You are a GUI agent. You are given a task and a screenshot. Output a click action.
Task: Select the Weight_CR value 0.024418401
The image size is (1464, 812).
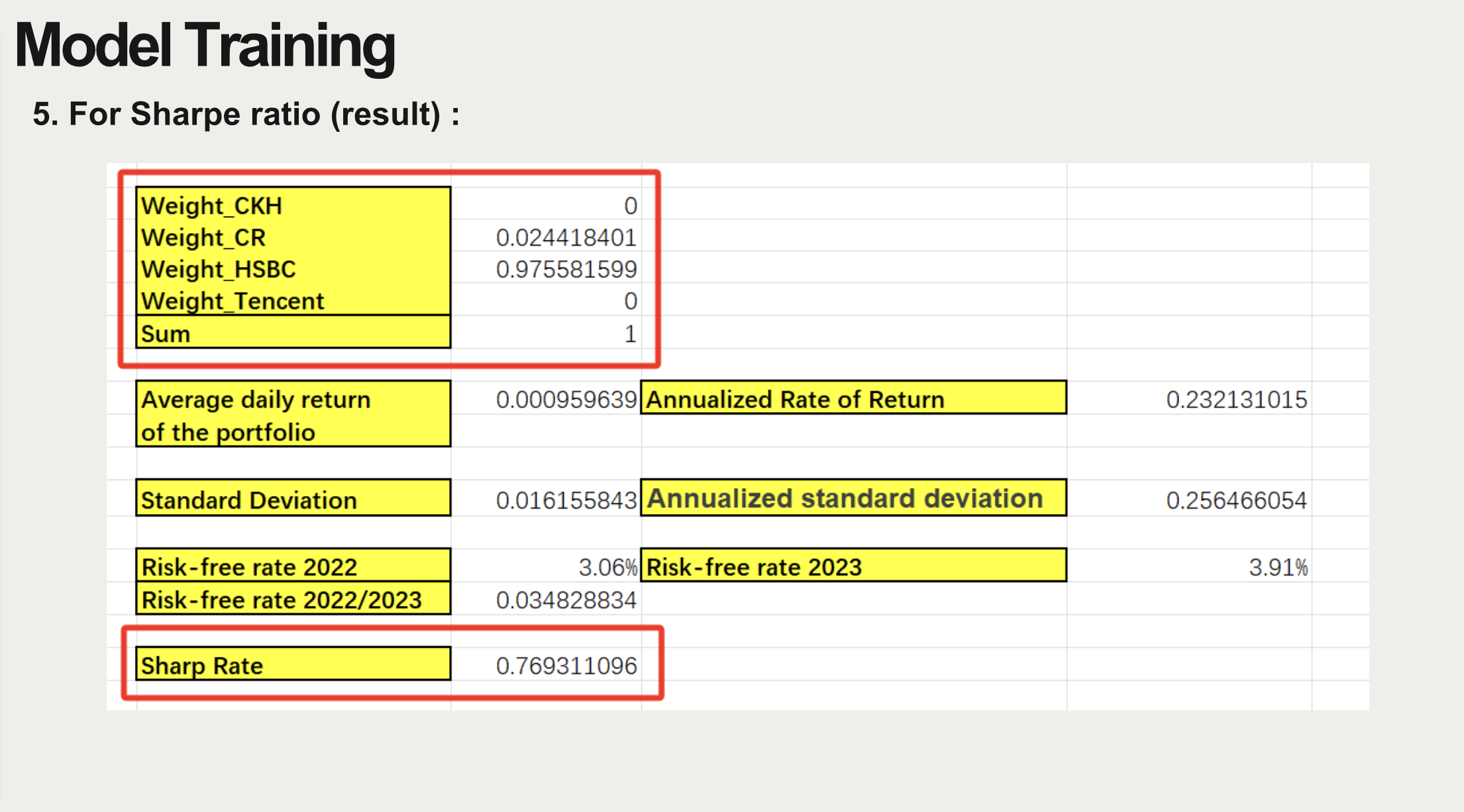tap(566, 238)
